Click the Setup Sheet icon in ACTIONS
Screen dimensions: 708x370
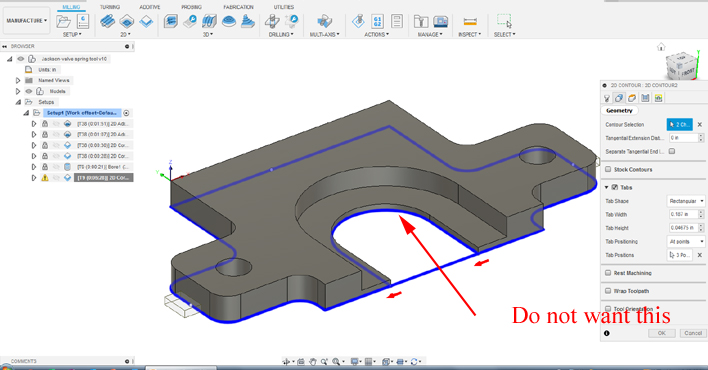396,21
